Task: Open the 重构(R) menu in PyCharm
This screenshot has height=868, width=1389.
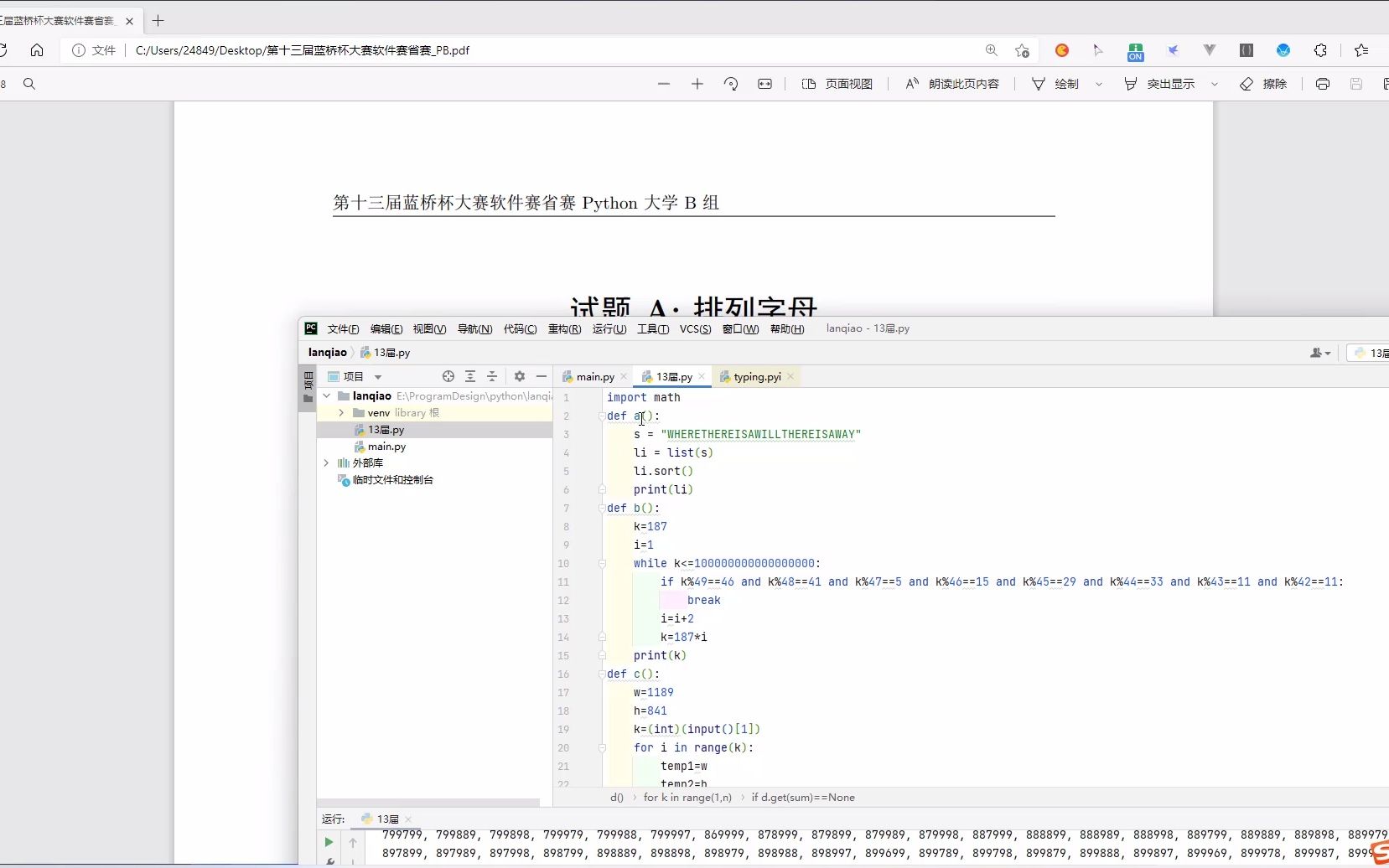Action: tap(564, 328)
